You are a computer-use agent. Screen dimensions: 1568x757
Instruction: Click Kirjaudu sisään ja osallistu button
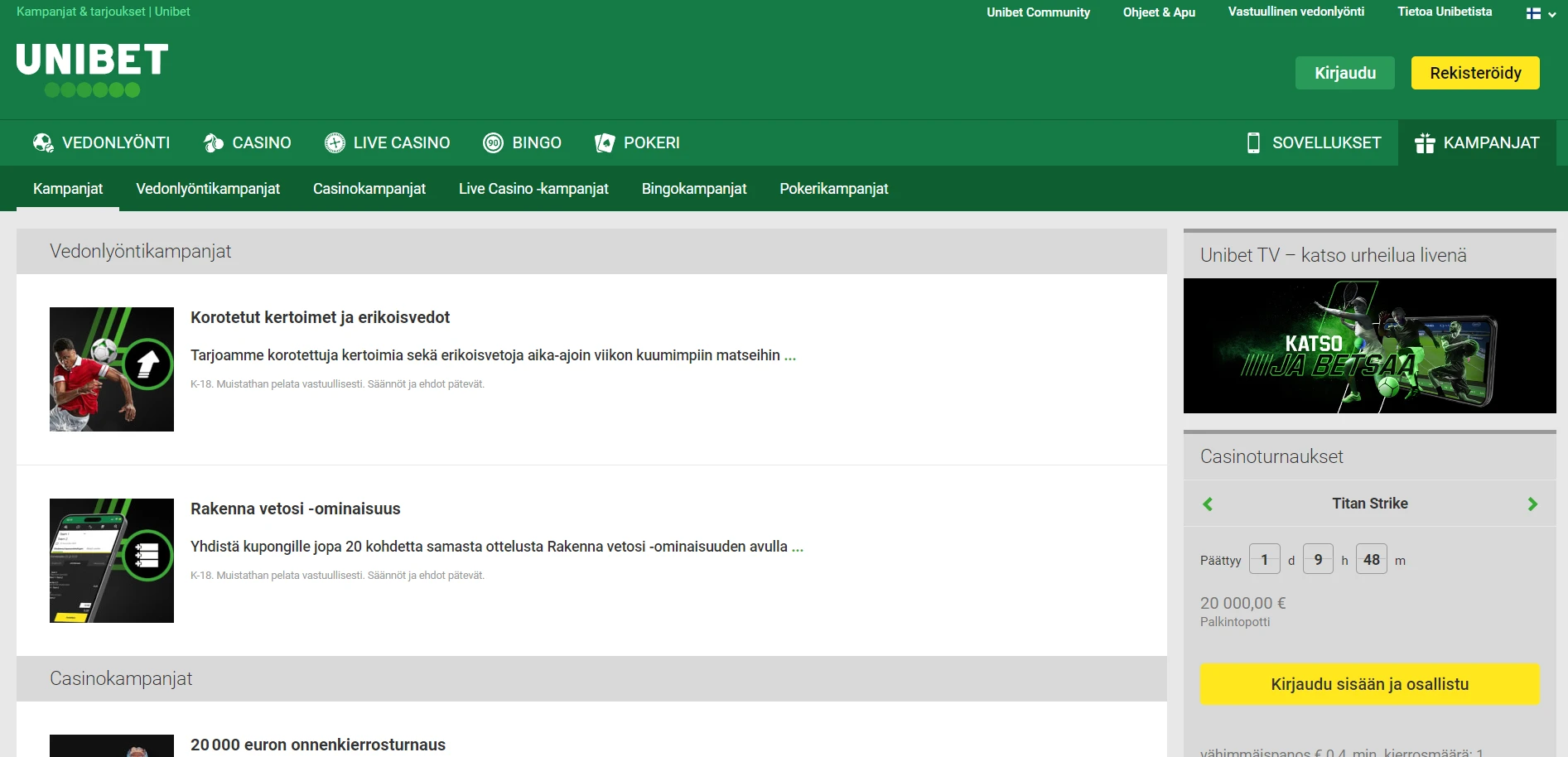point(1370,684)
